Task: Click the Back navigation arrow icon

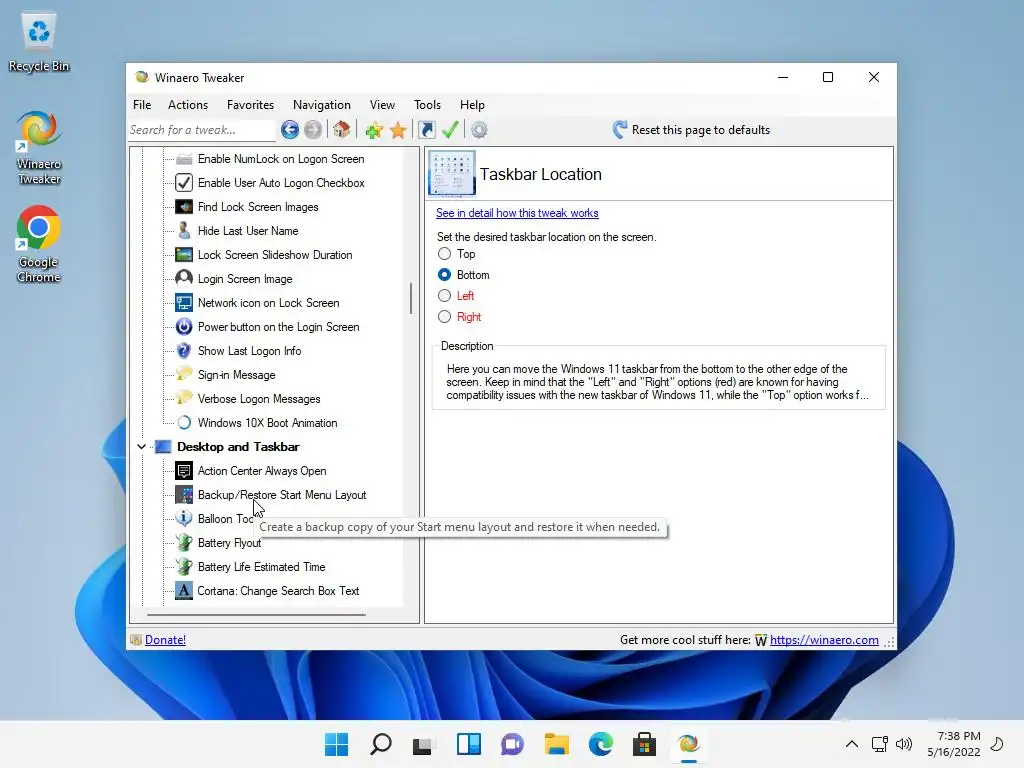Action: click(290, 130)
